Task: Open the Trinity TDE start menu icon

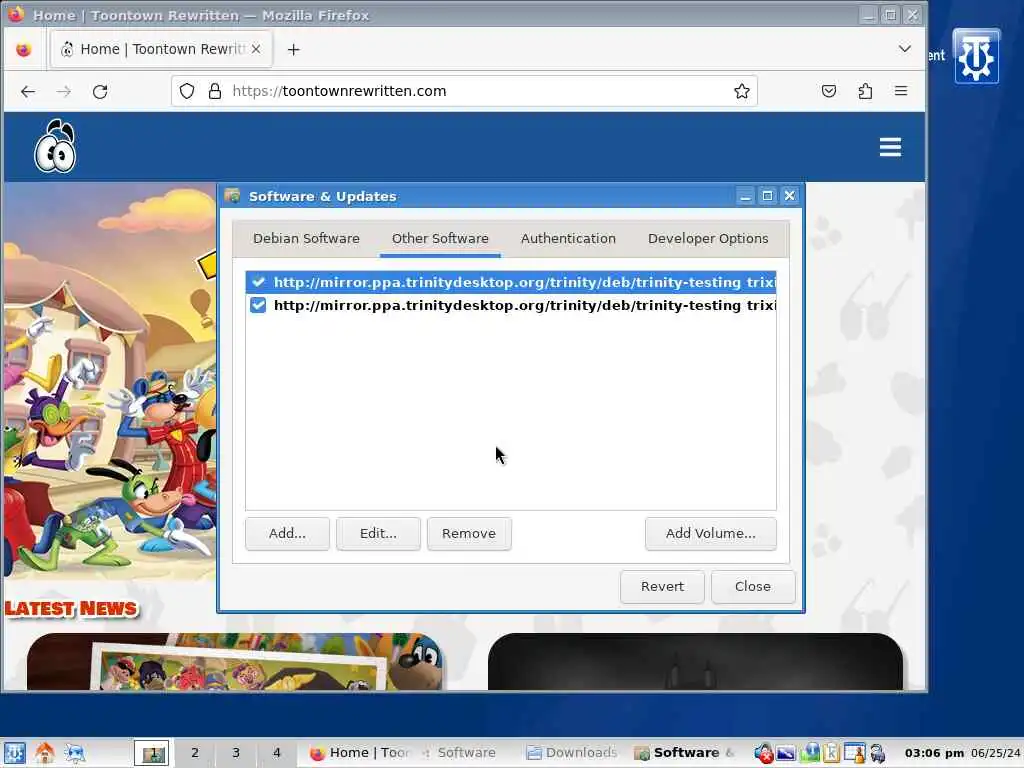Action: point(14,753)
